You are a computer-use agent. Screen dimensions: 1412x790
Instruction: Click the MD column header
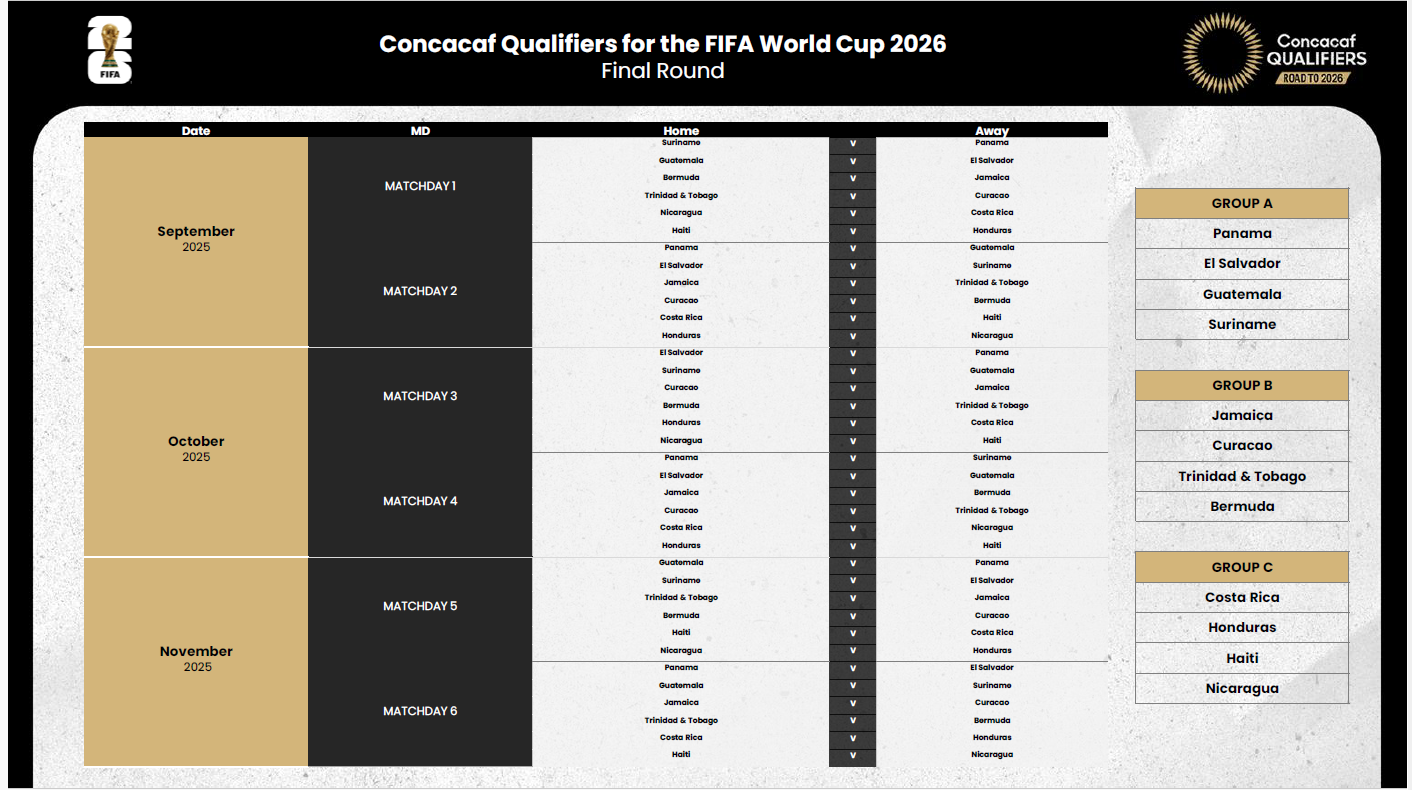point(420,130)
